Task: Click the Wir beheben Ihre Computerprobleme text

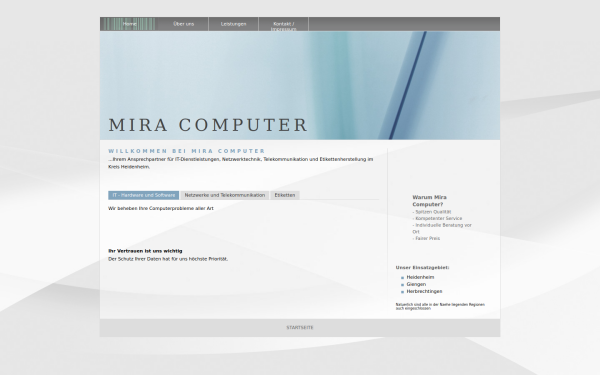Action: click(x=161, y=208)
